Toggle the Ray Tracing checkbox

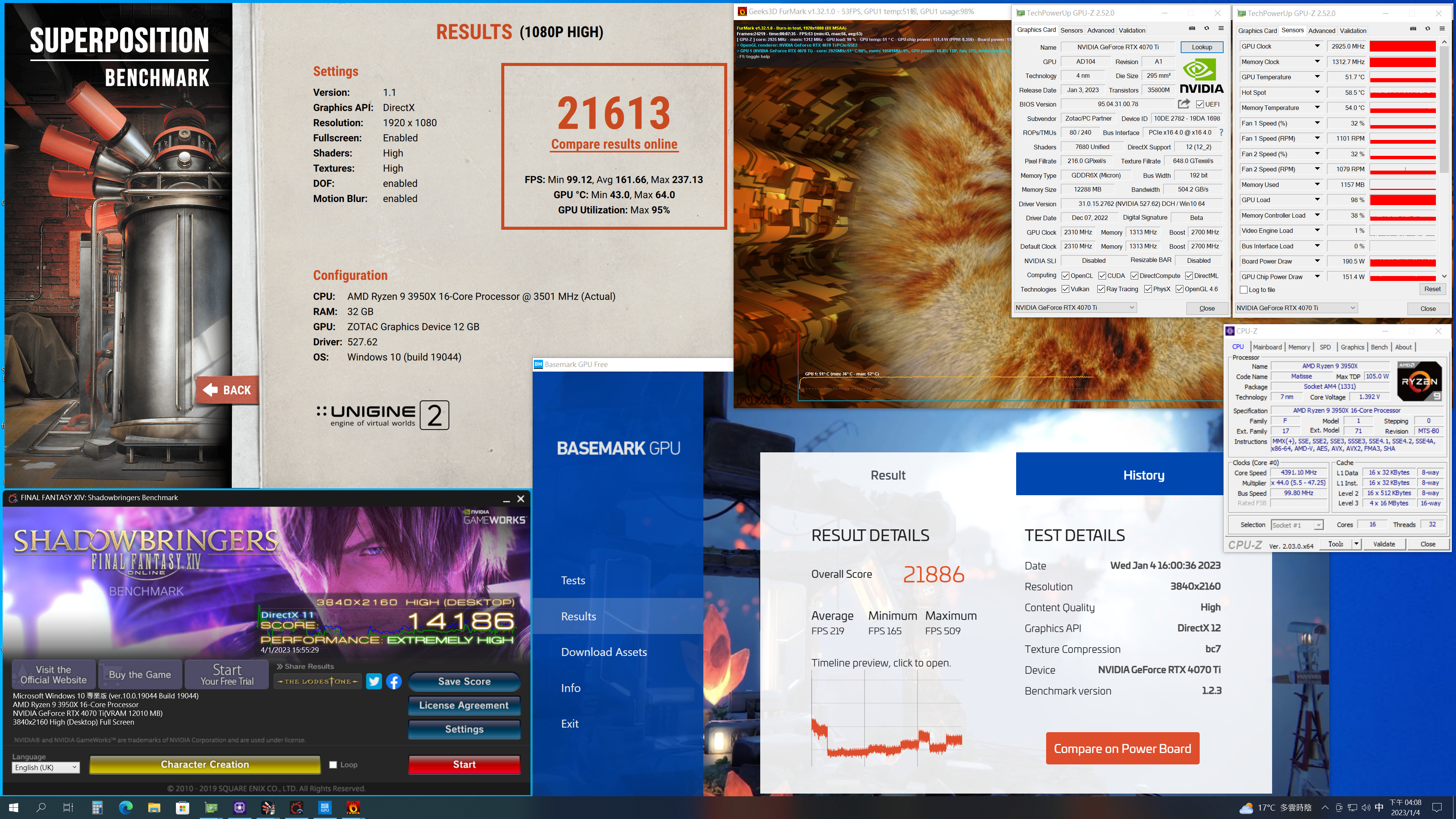point(1100,289)
